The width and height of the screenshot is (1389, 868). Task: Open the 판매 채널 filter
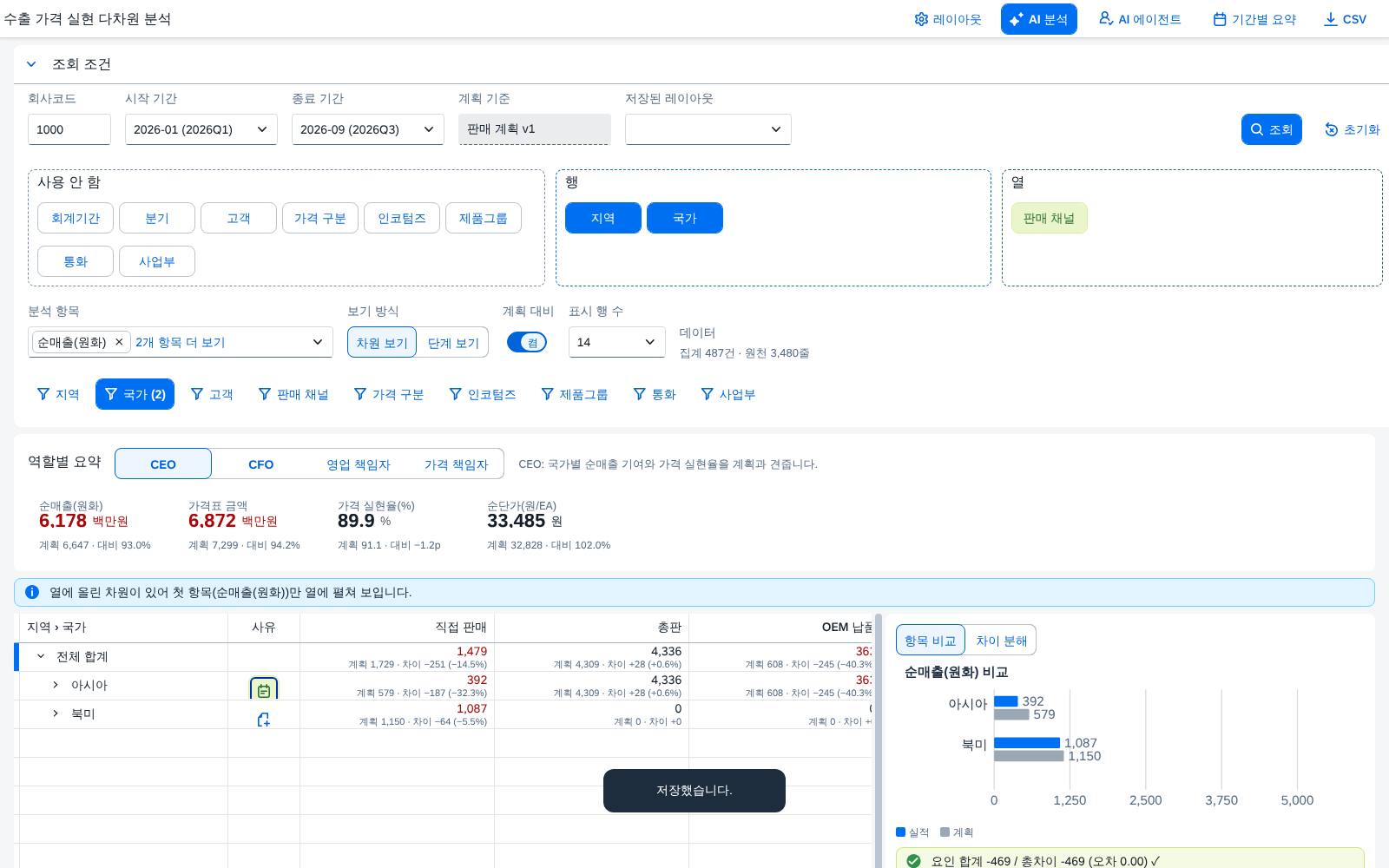[293, 394]
